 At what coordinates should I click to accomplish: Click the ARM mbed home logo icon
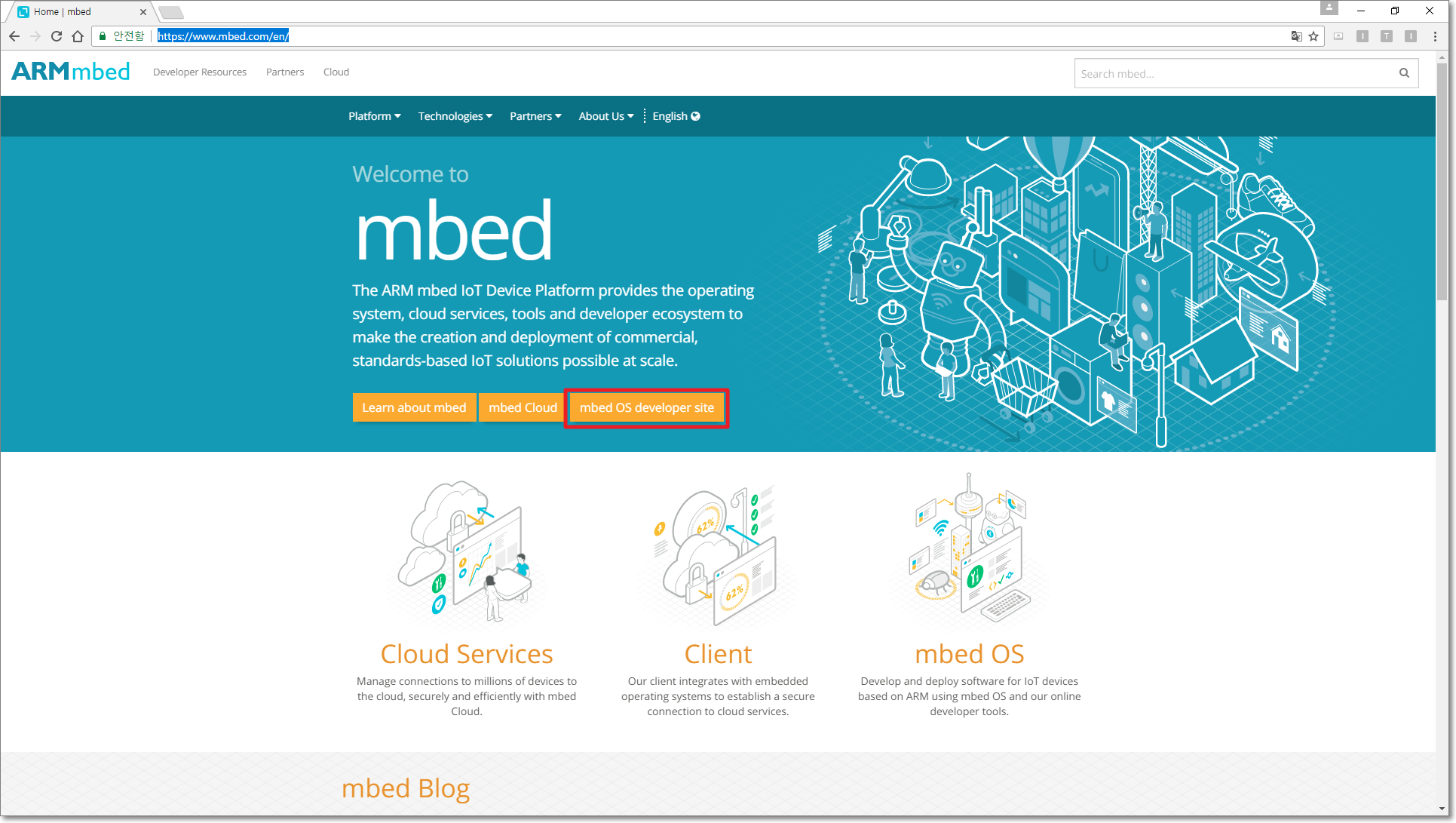(x=72, y=71)
